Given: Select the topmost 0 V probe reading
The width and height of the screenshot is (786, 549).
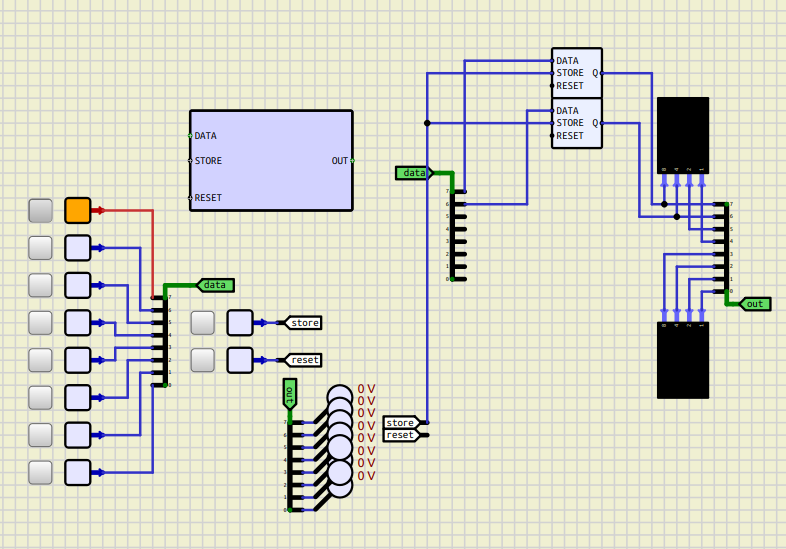Looking at the screenshot, I should pyautogui.click(x=366, y=389).
